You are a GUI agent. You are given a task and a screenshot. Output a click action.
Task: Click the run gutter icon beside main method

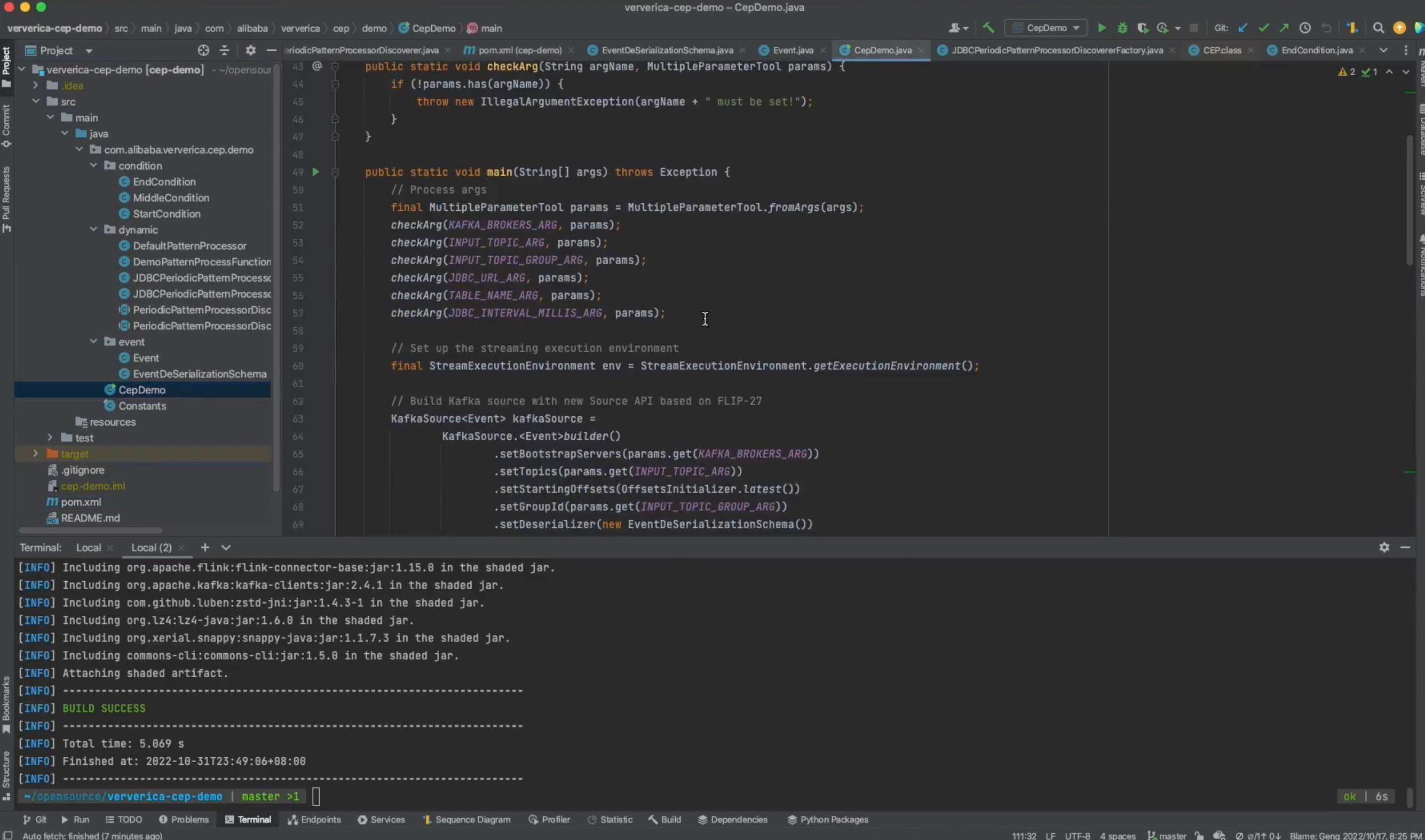click(316, 172)
